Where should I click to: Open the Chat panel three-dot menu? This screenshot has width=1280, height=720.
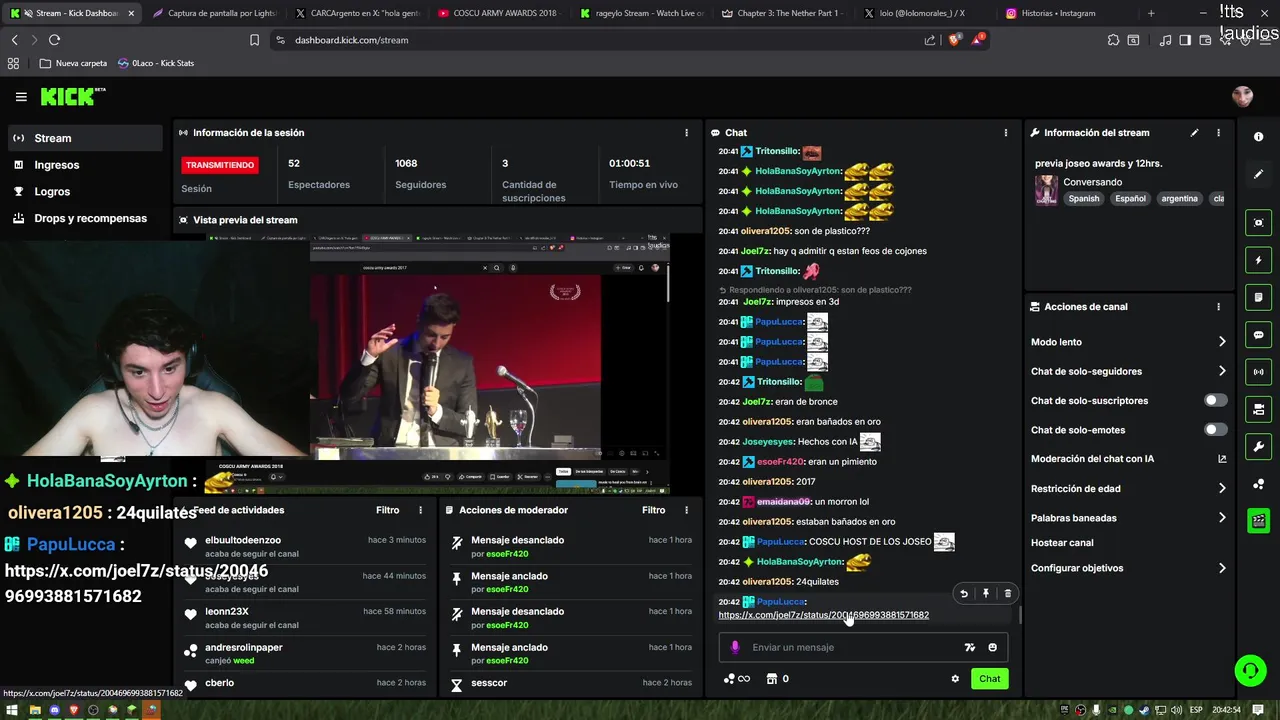(x=1005, y=133)
